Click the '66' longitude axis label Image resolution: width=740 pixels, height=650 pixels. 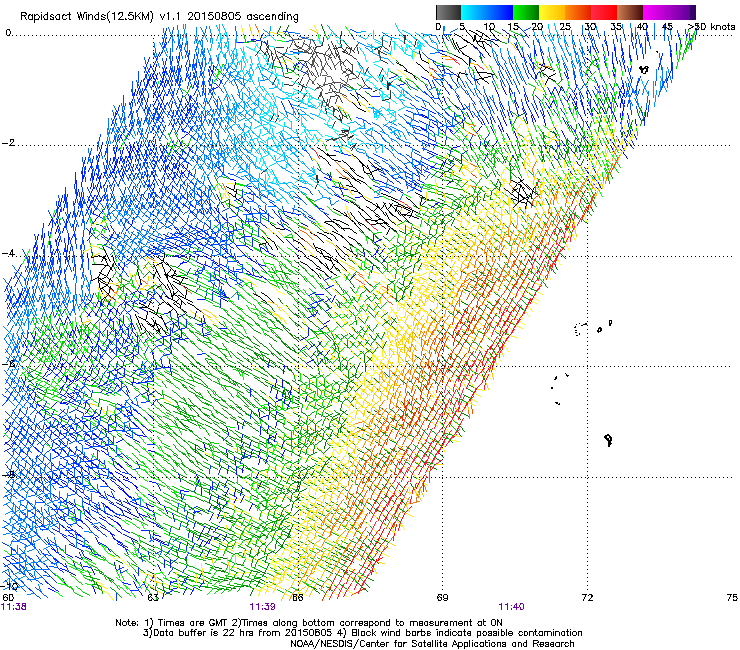[x=298, y=598]
